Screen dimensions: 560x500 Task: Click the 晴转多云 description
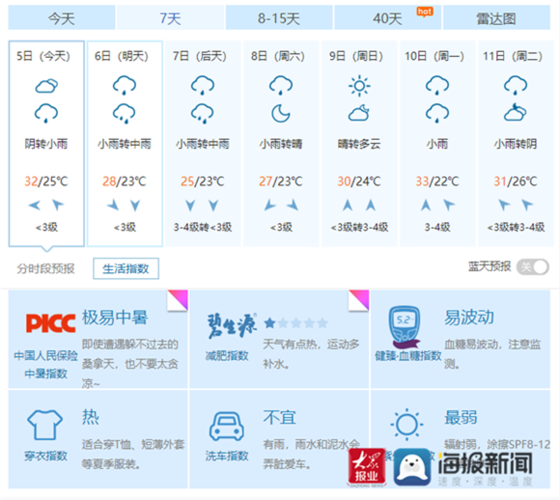359,144
